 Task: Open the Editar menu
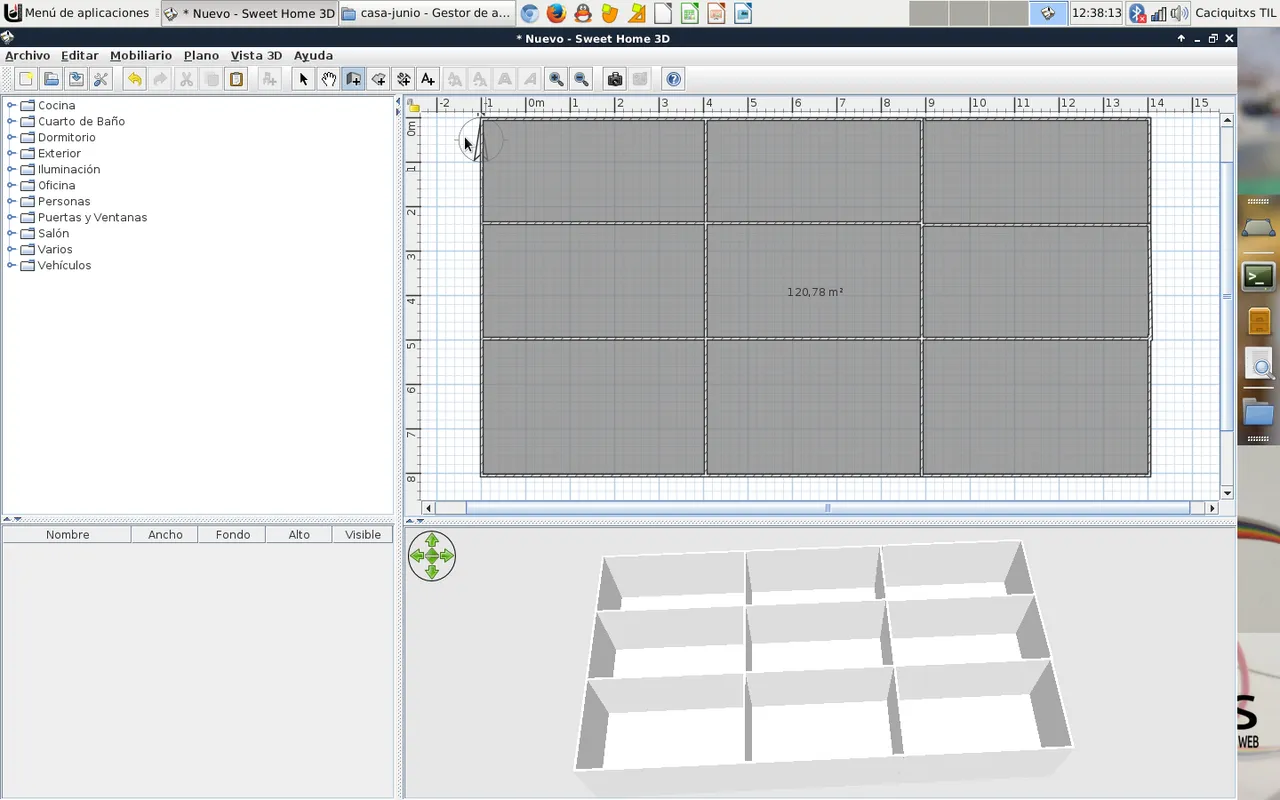pyautogui.click(x=79, y=55)
